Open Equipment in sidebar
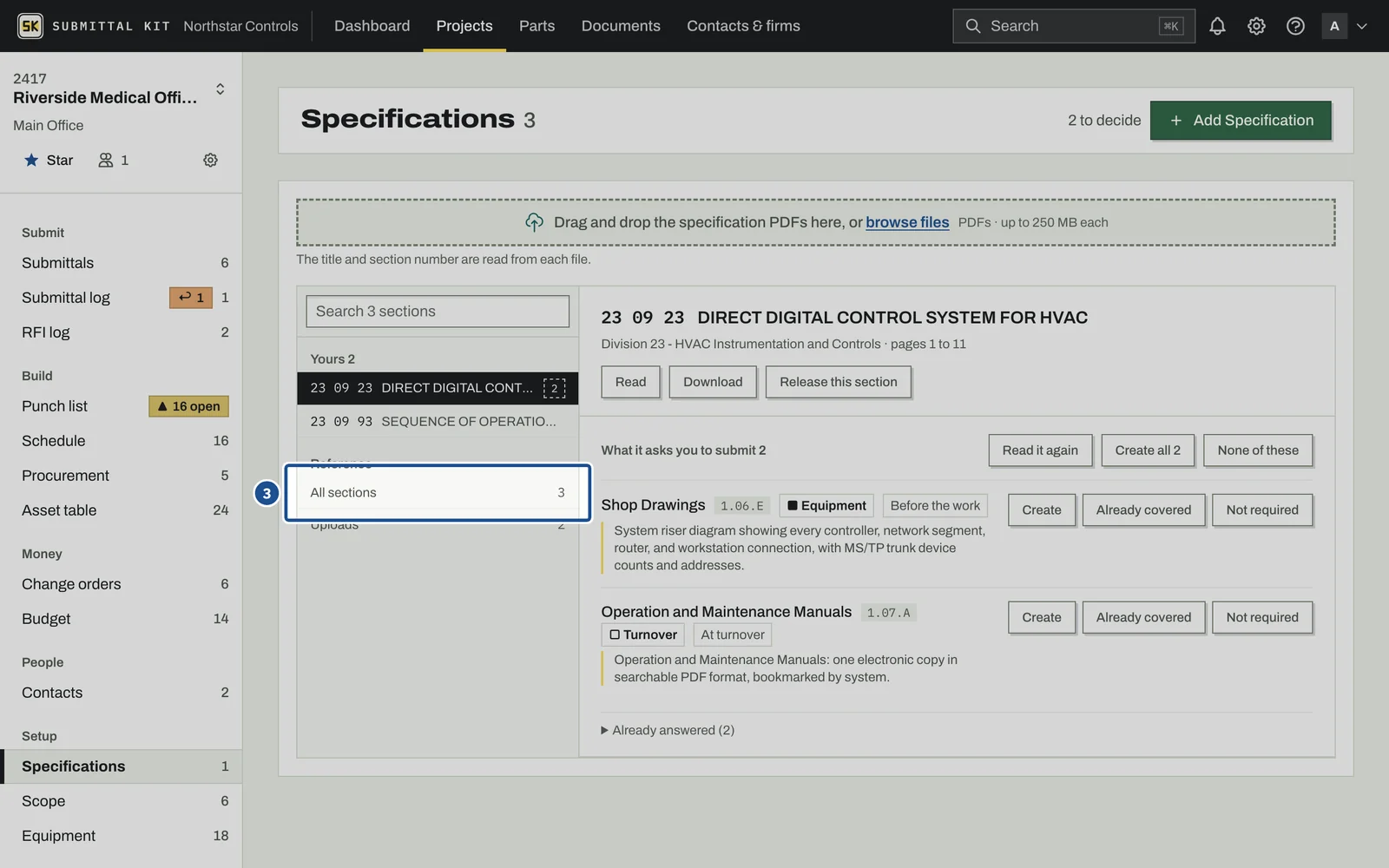Viewport: 1389px width, 868px height. (x=122, y=836)
